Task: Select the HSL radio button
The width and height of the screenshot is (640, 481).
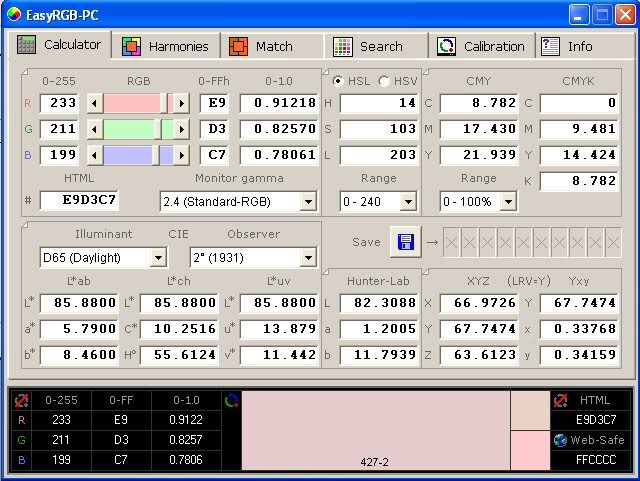Action: click(x=338, y=81)
